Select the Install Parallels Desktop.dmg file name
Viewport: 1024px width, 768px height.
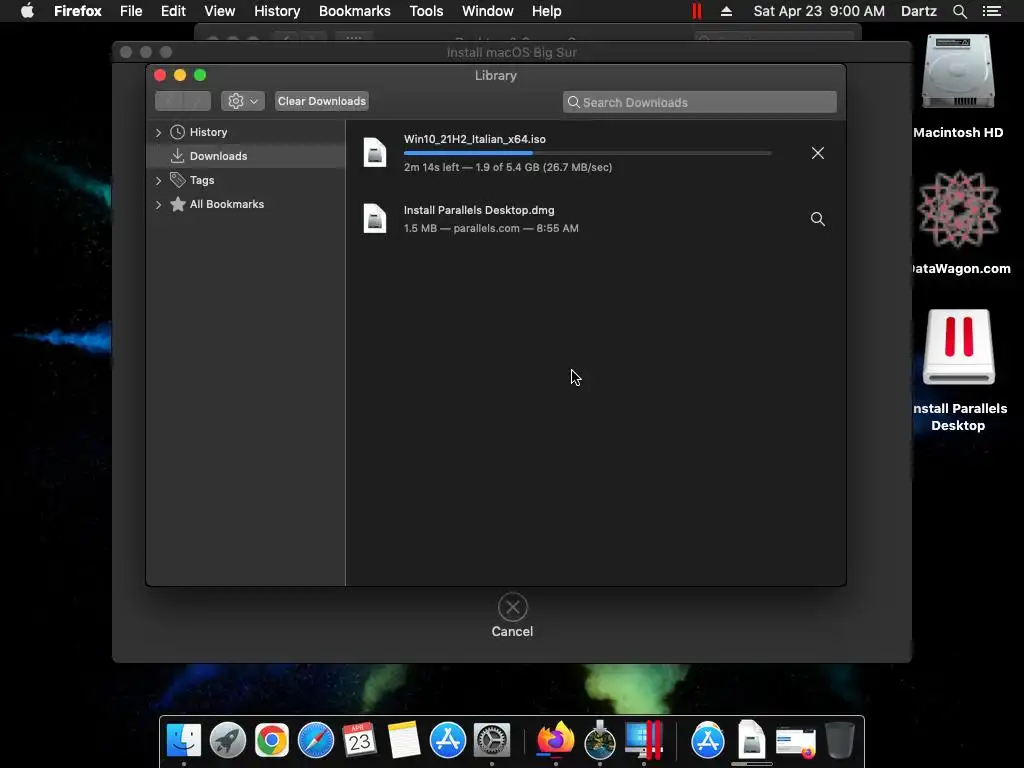click(479, 210)
